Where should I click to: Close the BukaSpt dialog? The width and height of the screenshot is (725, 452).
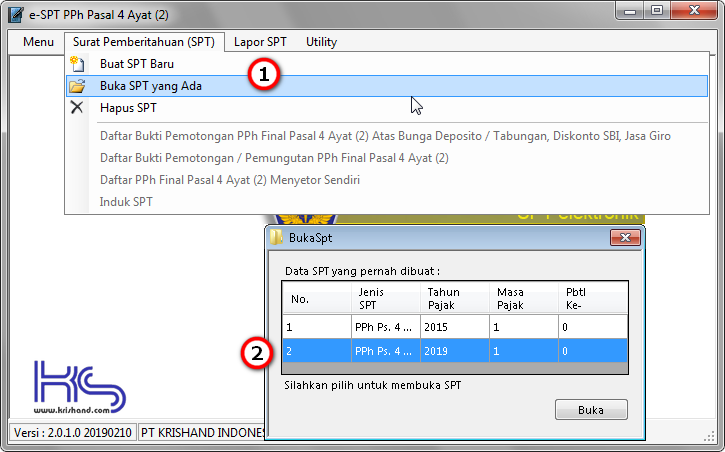(x=625, y=238)
